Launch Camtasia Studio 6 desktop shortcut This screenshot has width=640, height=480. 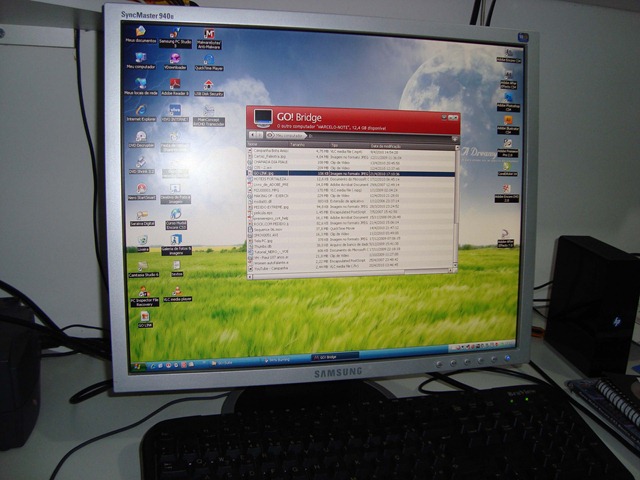coord(143,269)
